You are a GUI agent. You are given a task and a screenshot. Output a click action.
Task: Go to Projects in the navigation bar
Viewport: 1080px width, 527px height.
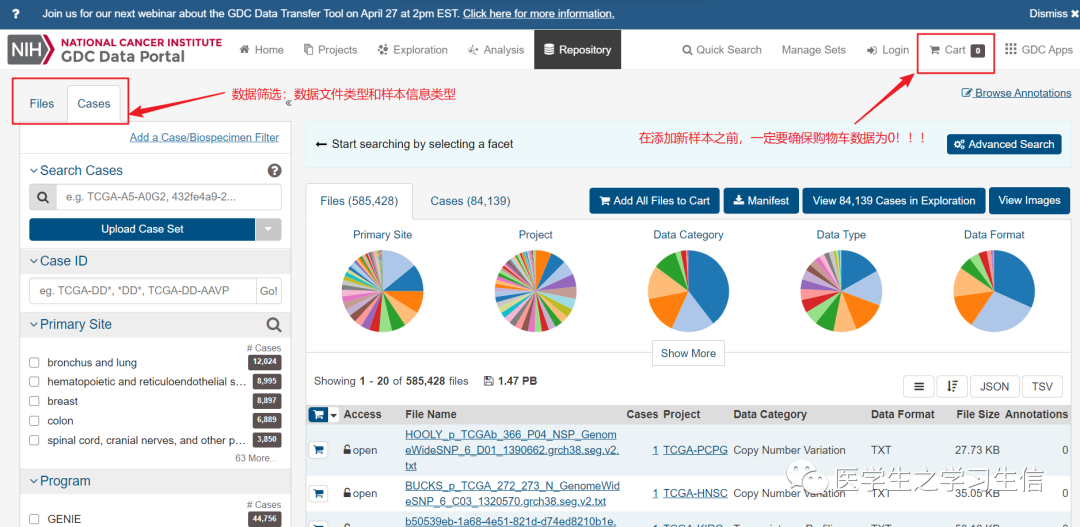click(x=330, y=50)
